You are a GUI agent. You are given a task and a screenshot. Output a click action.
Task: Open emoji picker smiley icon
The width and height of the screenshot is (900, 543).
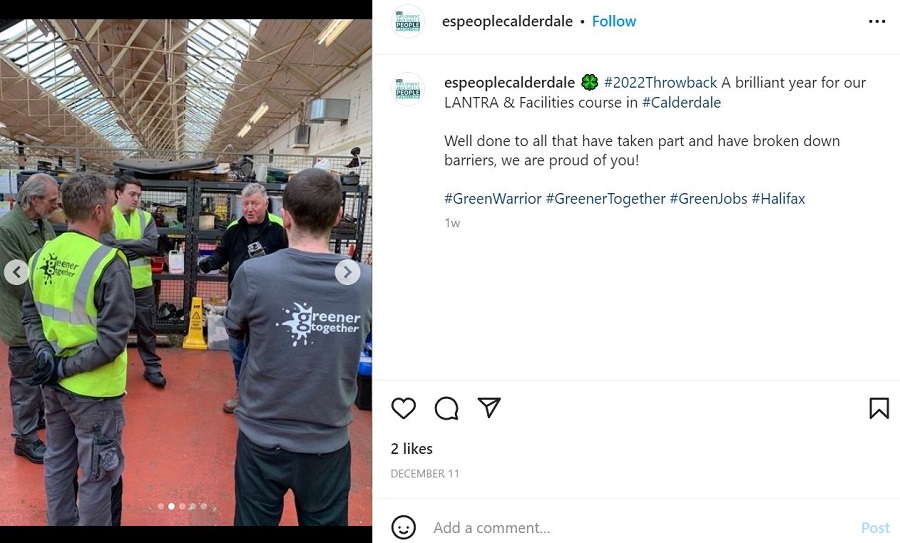point(404,527)
